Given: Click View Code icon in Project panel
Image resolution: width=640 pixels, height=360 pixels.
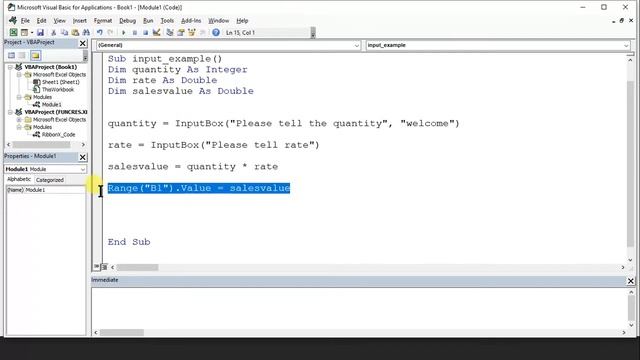Looking at the screenshot, I should click(x=11, y=56).
